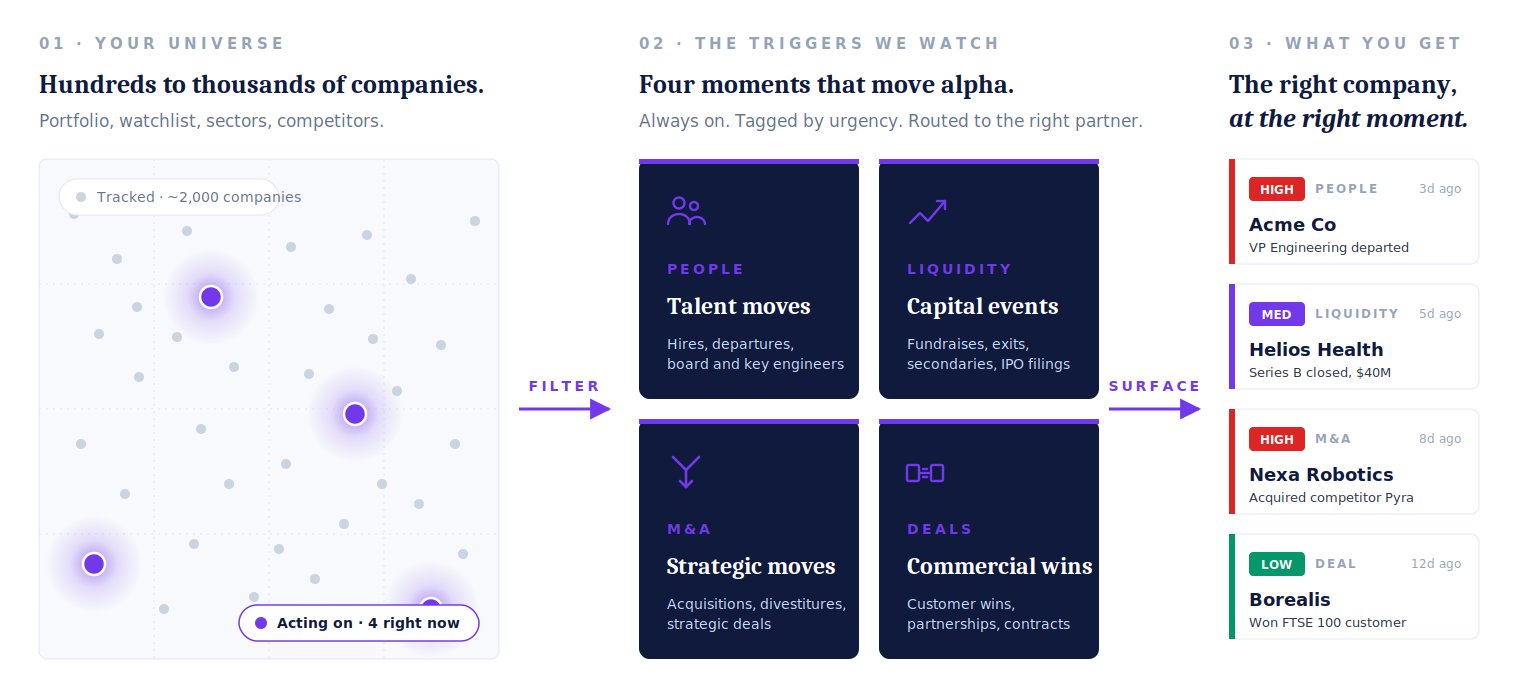The height and width of the screenshot is (687, 1522).
Task: Open the Borealis alert card
Action: (x=1354, y=586)
